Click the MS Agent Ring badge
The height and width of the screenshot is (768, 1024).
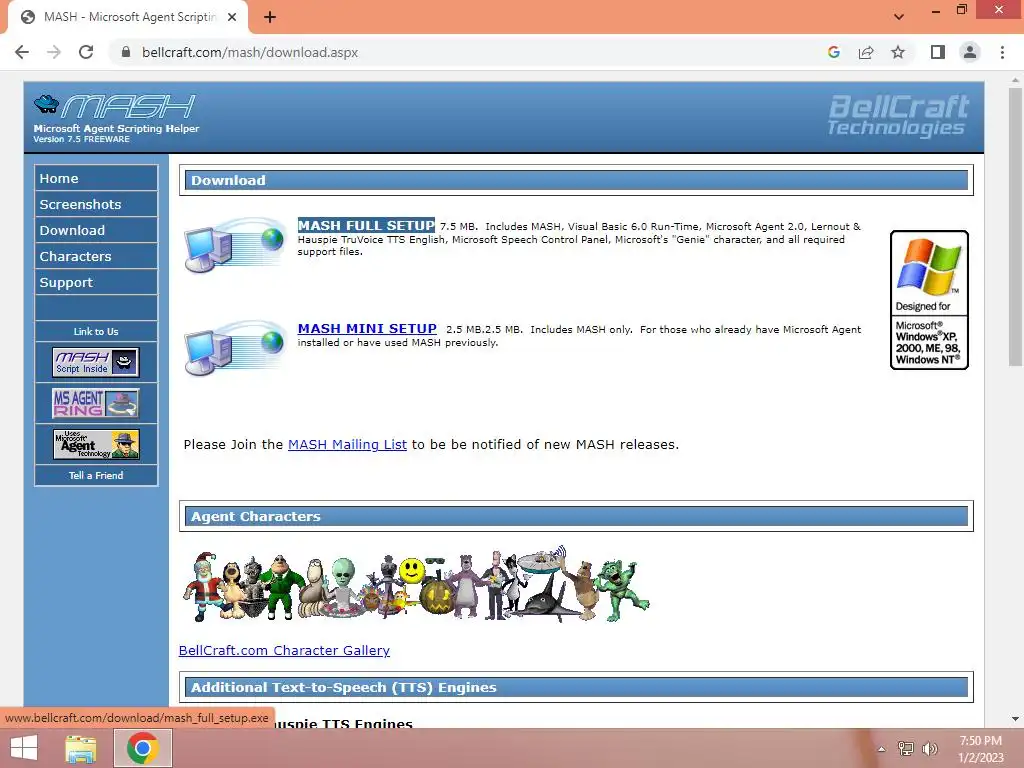96,403
